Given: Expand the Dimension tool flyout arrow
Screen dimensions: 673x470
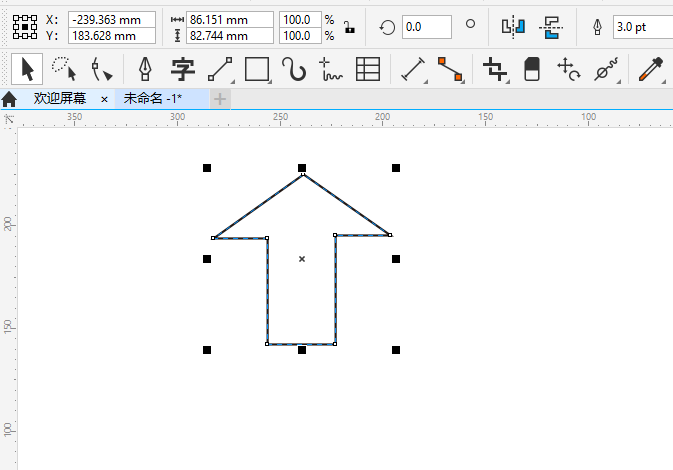Looking at the screenshot, I should pyautogui.click(x=426, y=82).
